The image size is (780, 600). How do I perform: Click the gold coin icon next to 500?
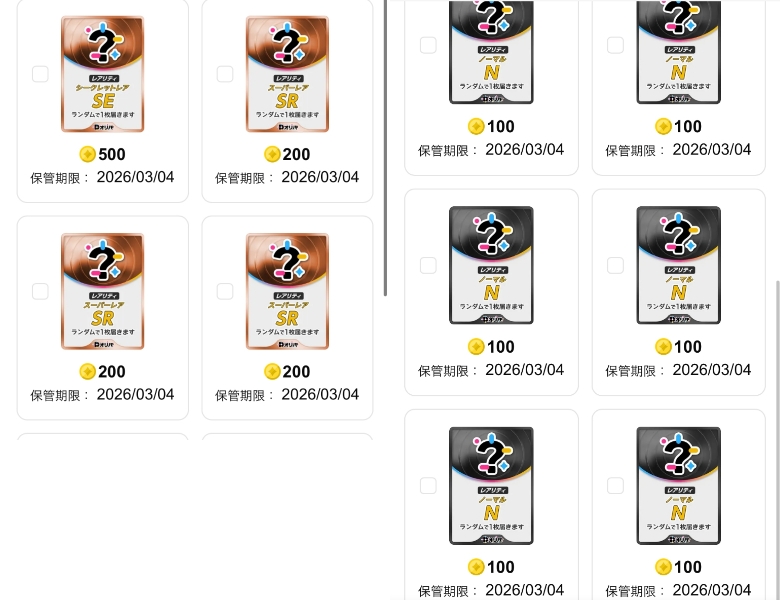[x=88, y=154]
